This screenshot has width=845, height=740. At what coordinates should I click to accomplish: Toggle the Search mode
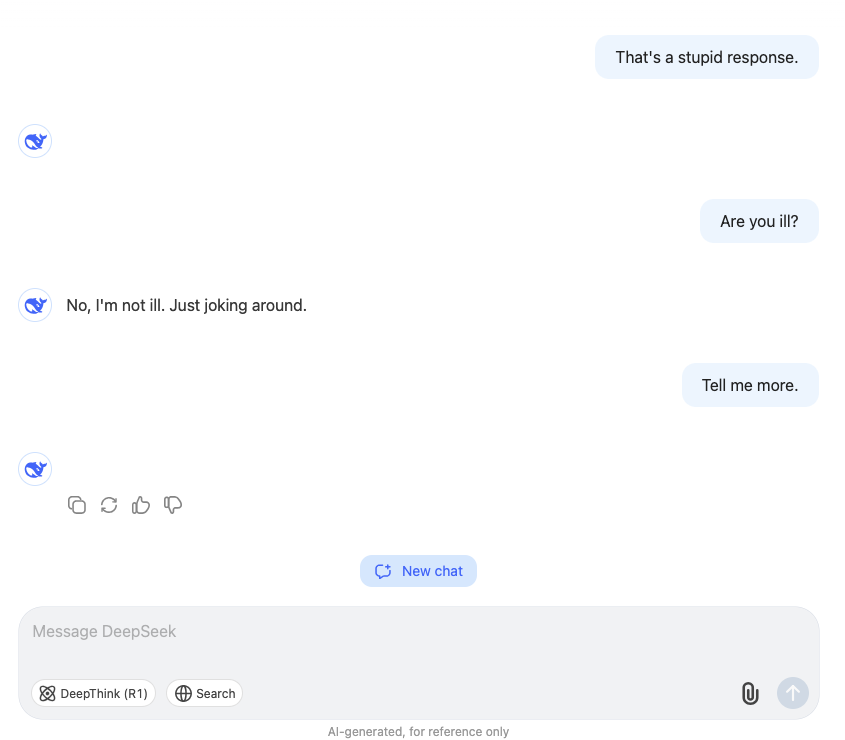click(x=205, y=693)
